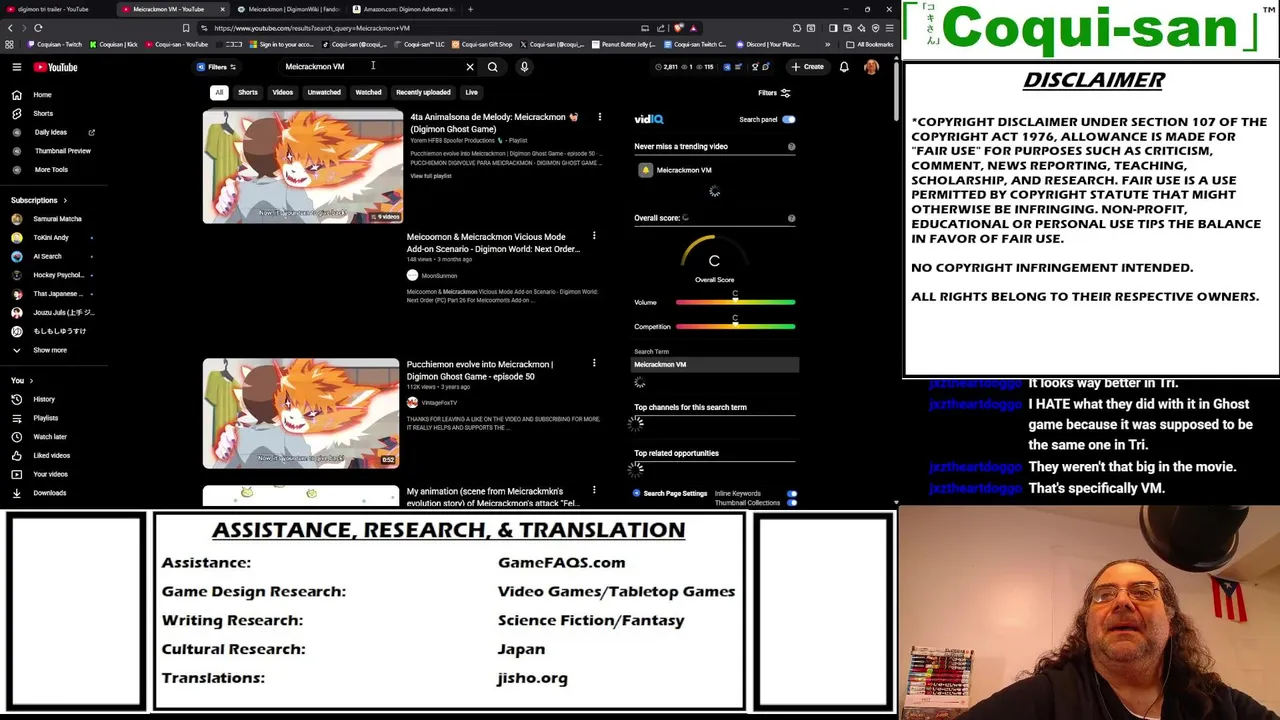1280x720 pixels.
Task: Select the All filter chip
Action: (x=219, y=92)
